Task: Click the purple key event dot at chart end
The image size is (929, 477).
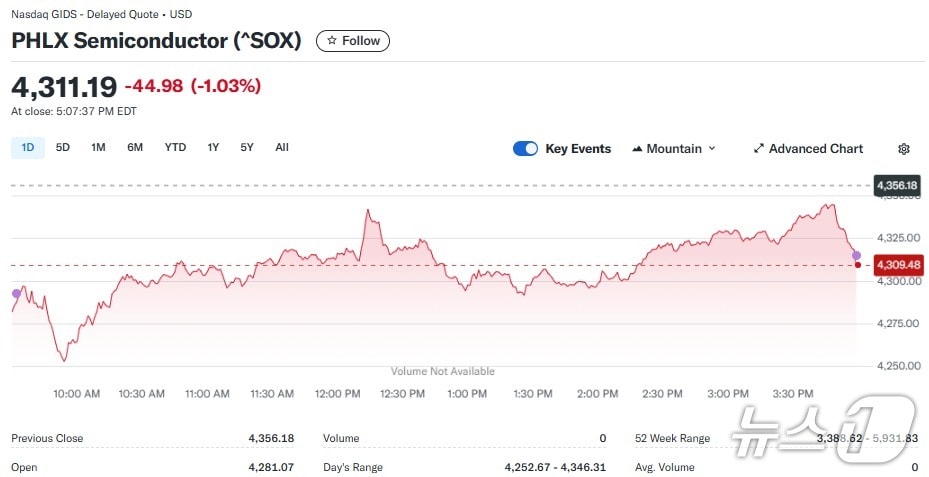Action: tap(856, 256)
